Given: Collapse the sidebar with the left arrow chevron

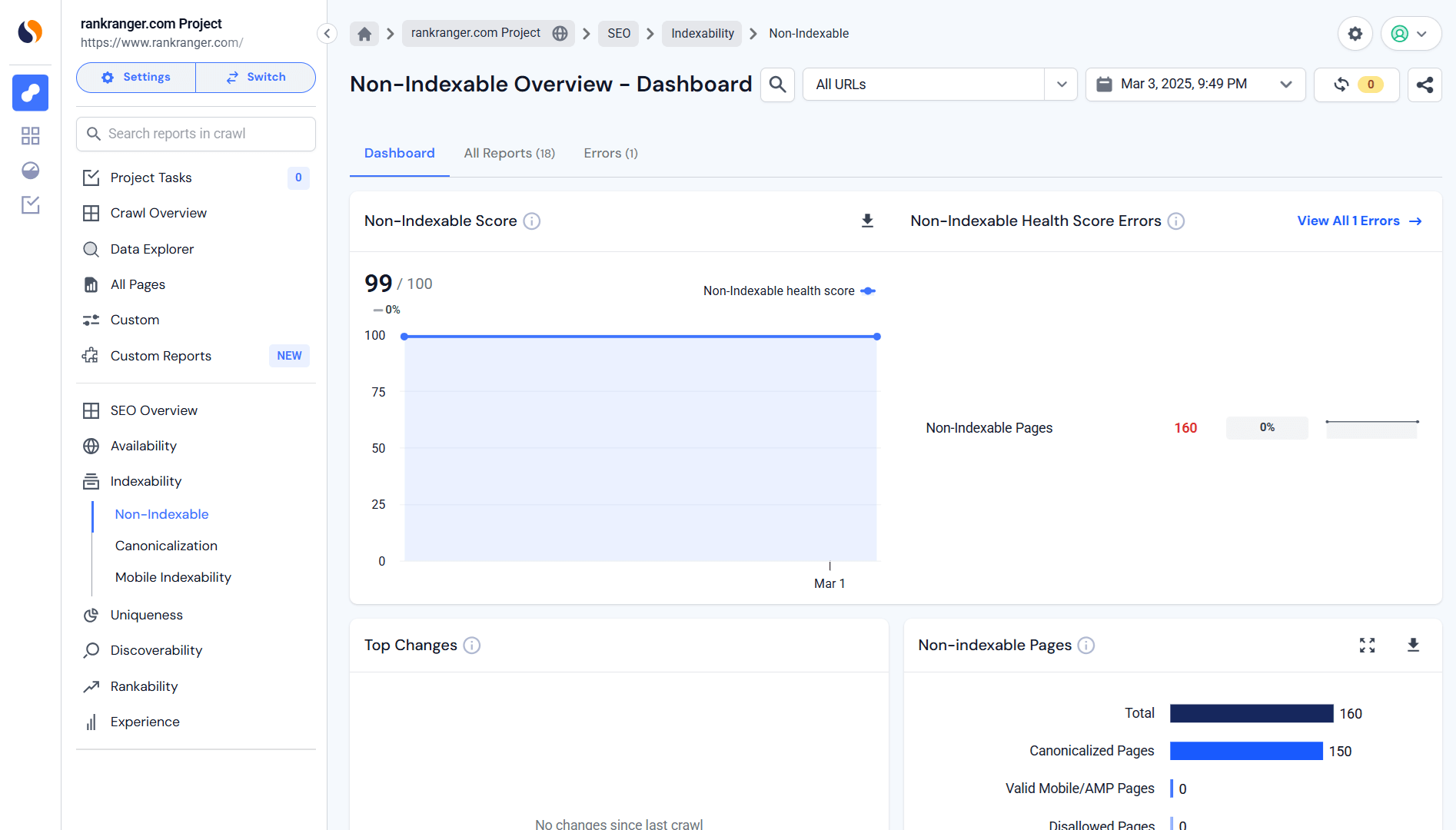Looking at the screenshot, I should (x=326, y=33).
